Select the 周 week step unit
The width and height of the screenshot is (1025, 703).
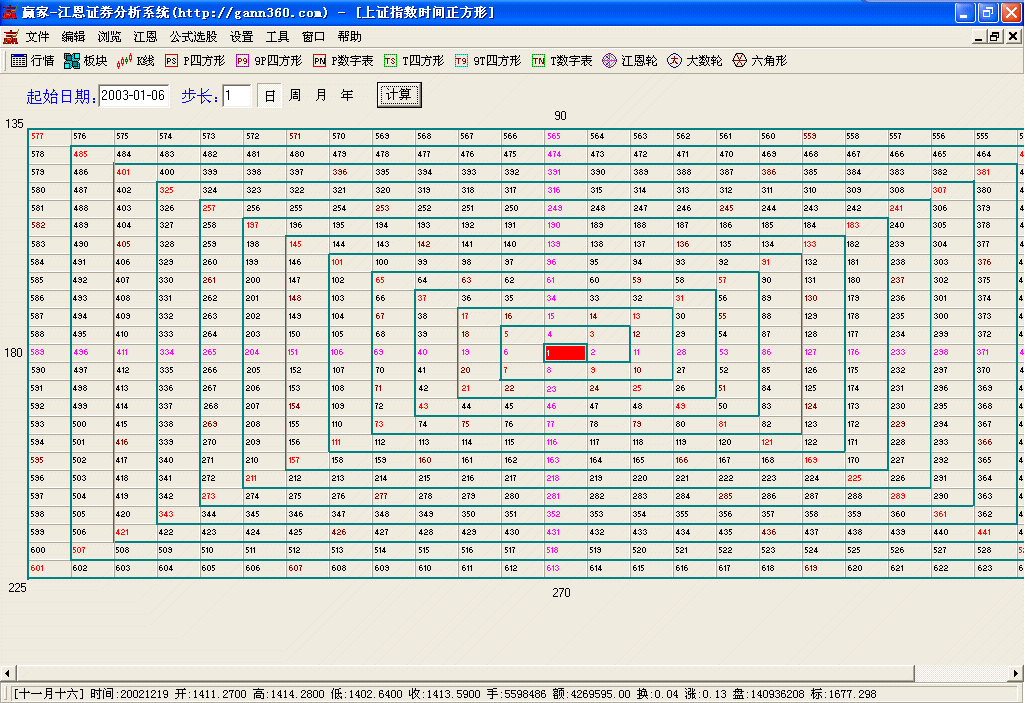tap(295, 96)
